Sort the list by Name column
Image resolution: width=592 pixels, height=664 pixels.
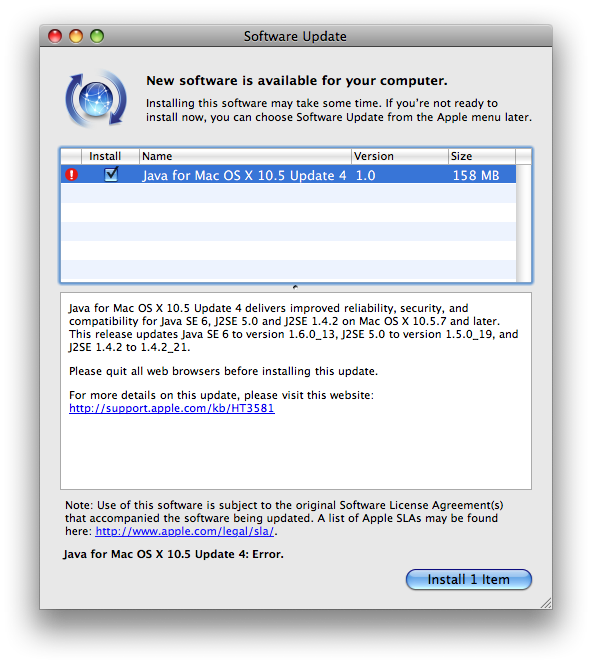point(245,156)
